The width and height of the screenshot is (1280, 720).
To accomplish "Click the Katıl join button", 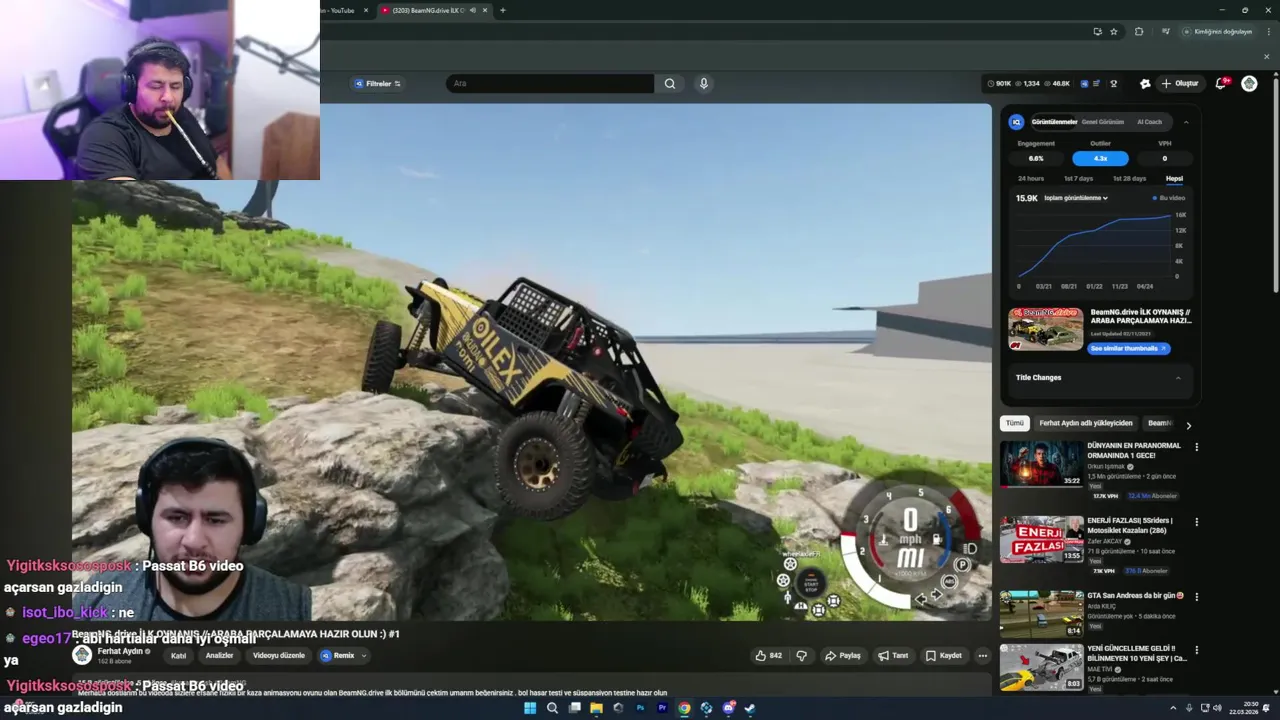I will (x=179, y=656).
